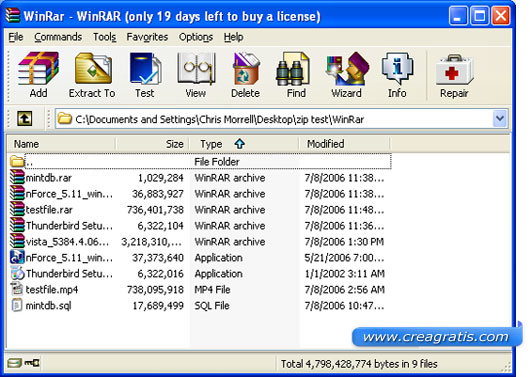Screen dimensions: 530x377
Task: Select the Thunderbird Setup WinRAR archive name
Action: coord(69,226)
